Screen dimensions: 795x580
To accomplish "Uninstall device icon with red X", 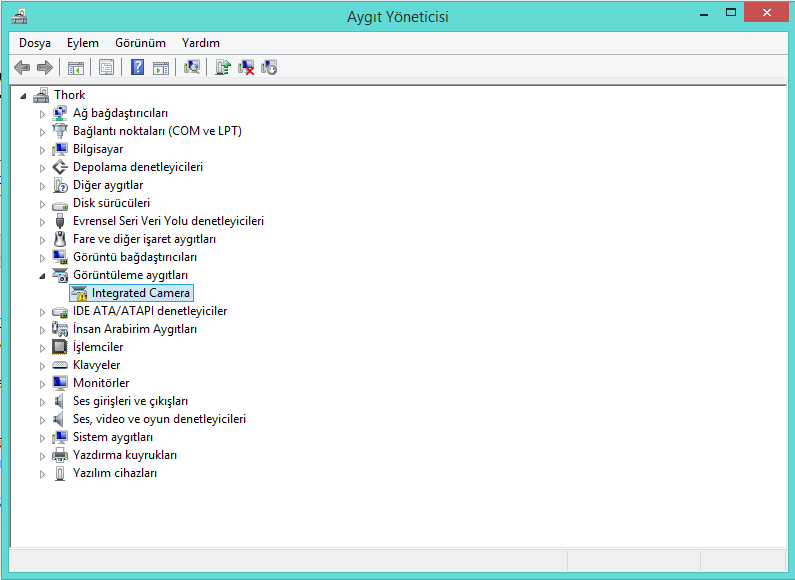I will coord(246,67).
